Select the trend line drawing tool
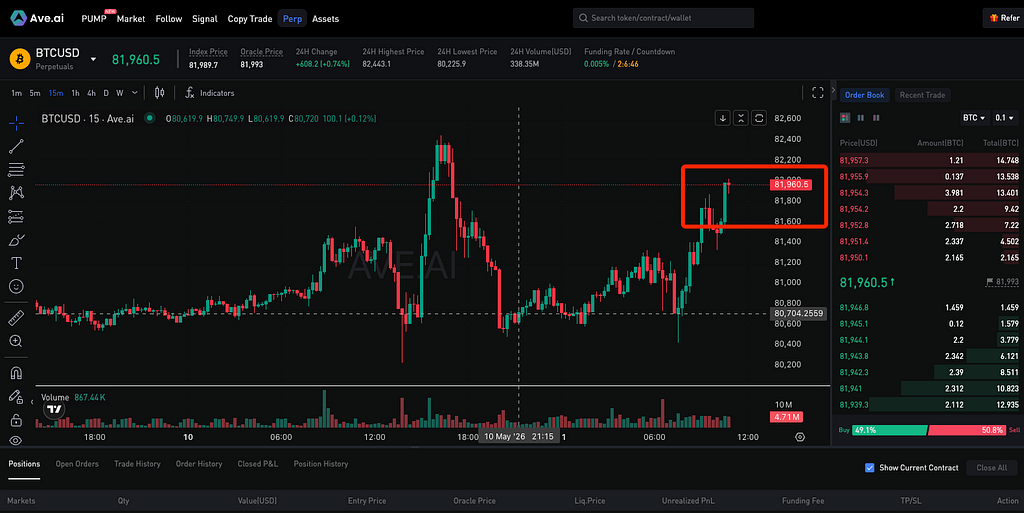The image size is (1024, 513). [16, 146]
